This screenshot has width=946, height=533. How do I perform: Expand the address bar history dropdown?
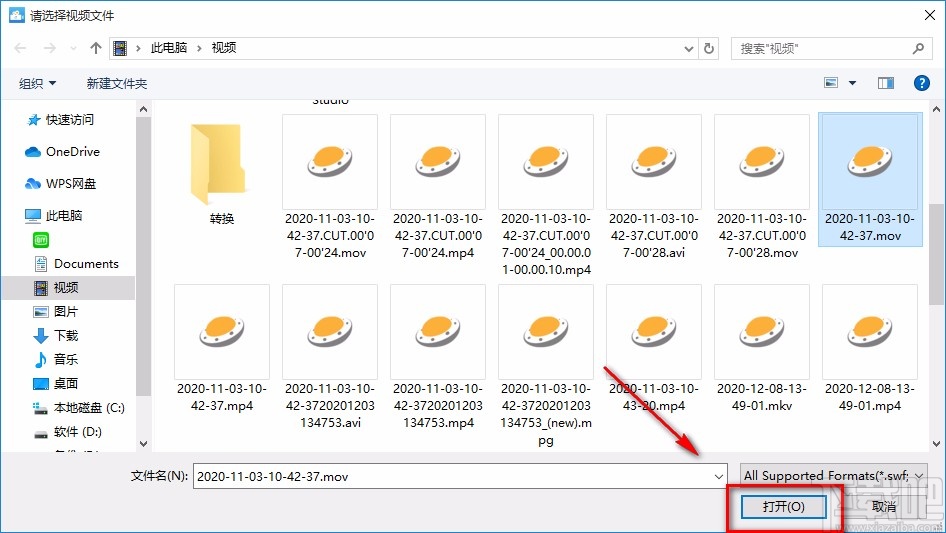coord(688,48)
